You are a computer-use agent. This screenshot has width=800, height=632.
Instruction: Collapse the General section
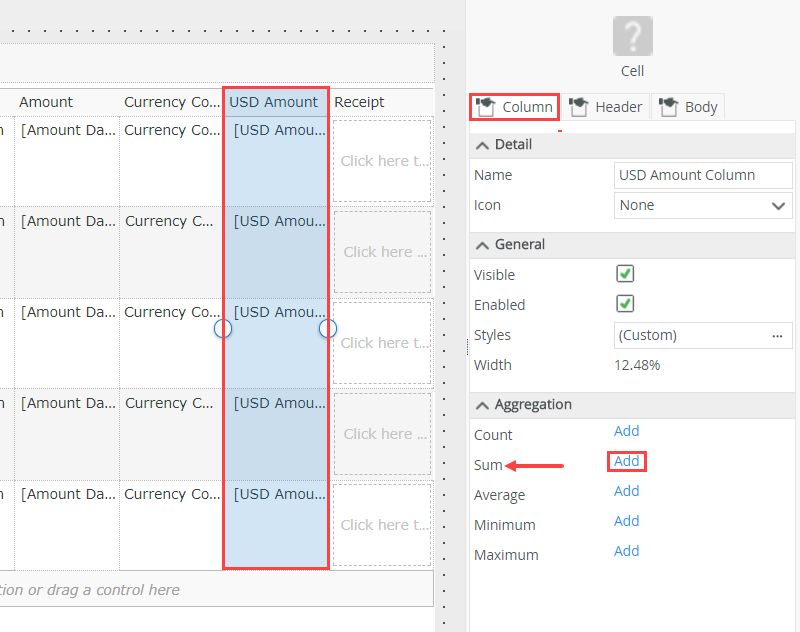(483, 245)
